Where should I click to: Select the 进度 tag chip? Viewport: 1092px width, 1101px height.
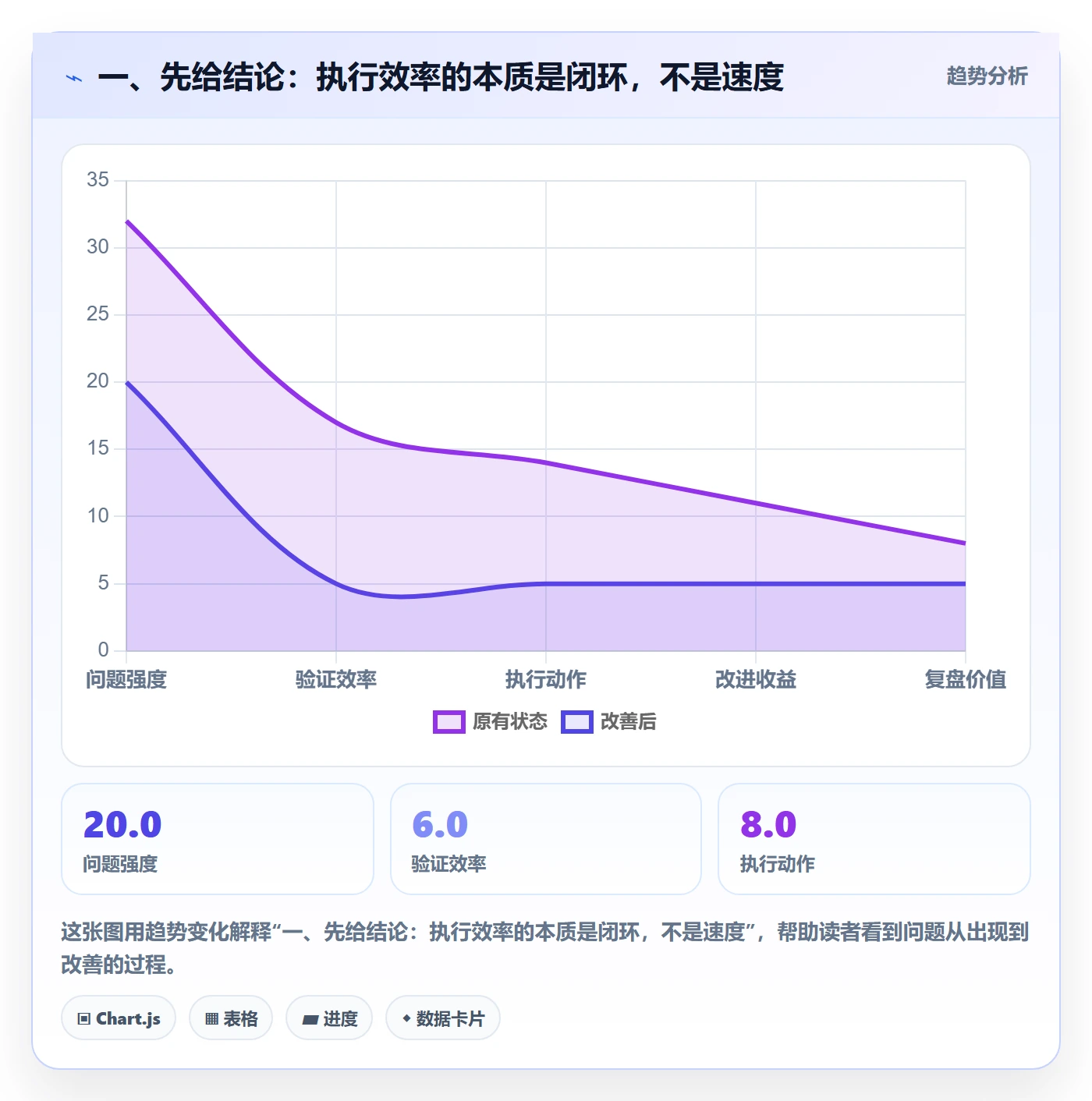point(329,1018)
